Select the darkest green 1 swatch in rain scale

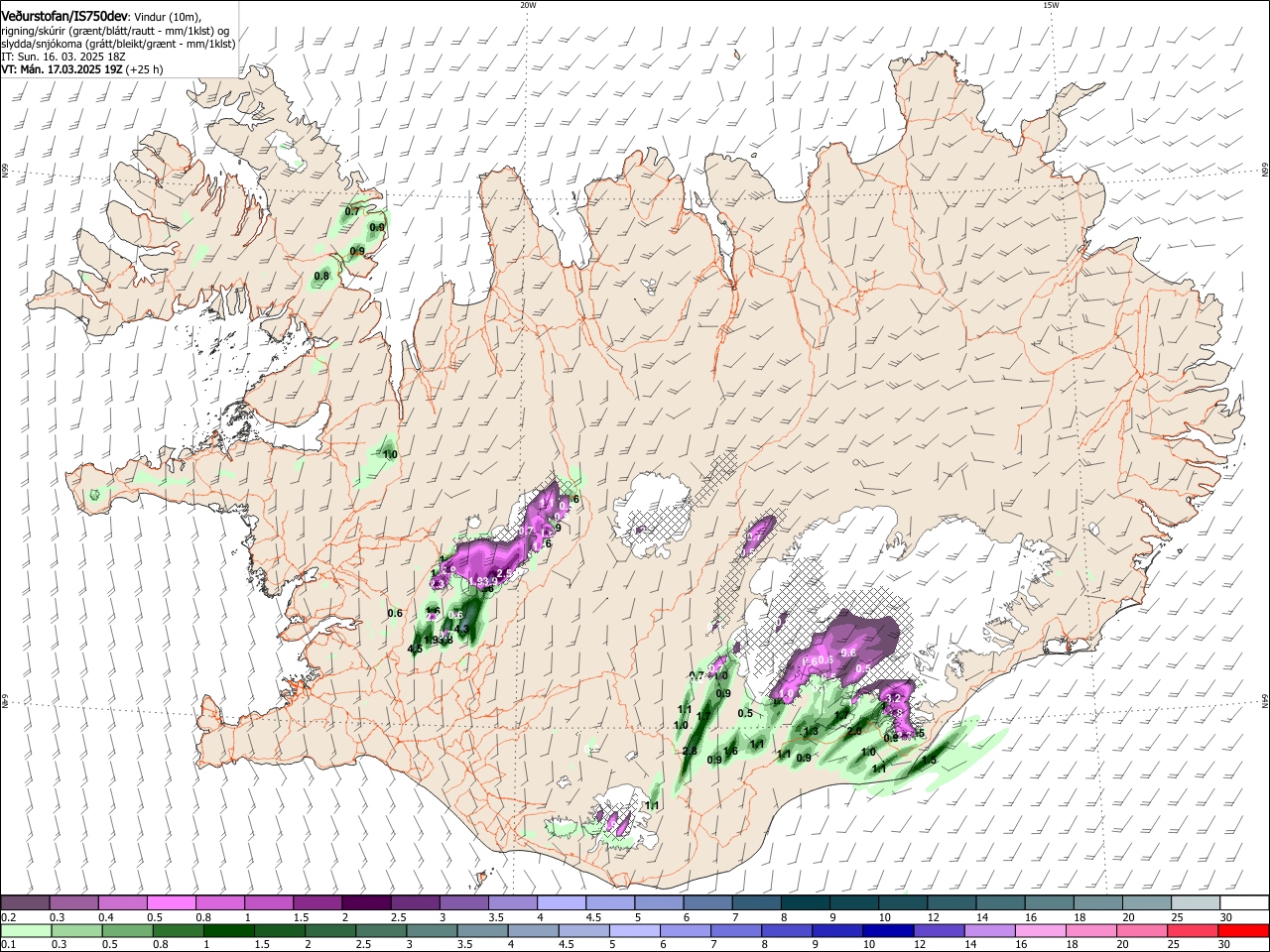point(229,930)
